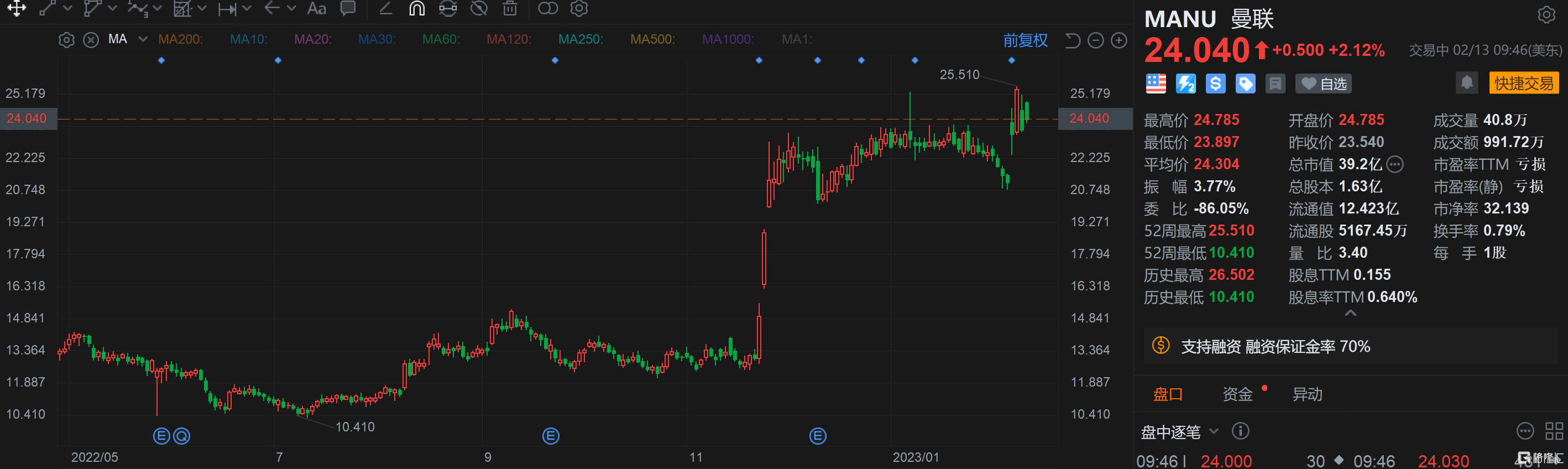Viewport: 1568px width, 469px height.
Task: Open the 前复权 adjustment selector
Action: pos(1025,41)
